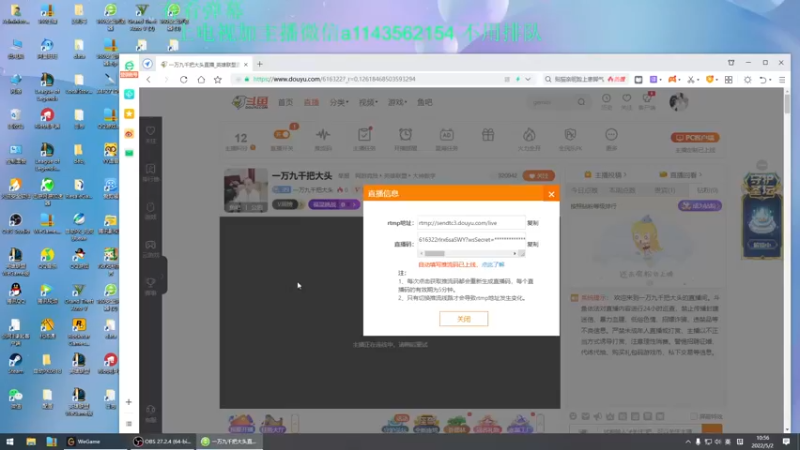
Task: Open the Windows Start button
Action: tap(9, 442)
